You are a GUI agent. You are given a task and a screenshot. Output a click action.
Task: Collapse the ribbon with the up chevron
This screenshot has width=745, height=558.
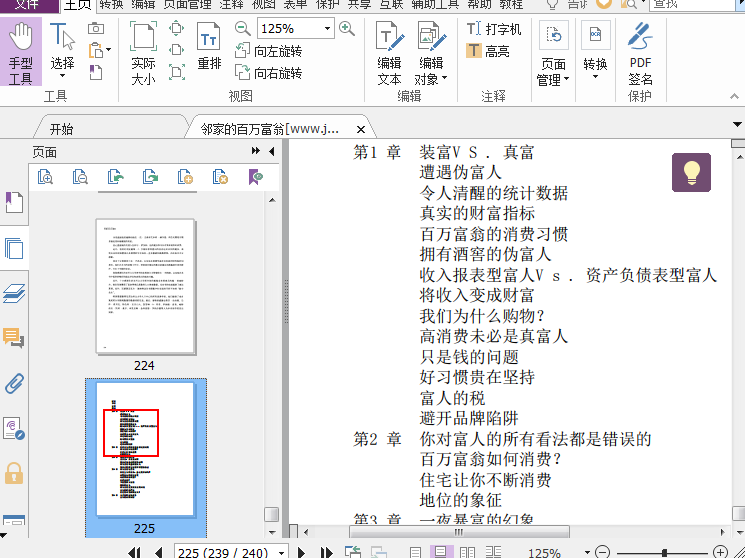point(734,96)
